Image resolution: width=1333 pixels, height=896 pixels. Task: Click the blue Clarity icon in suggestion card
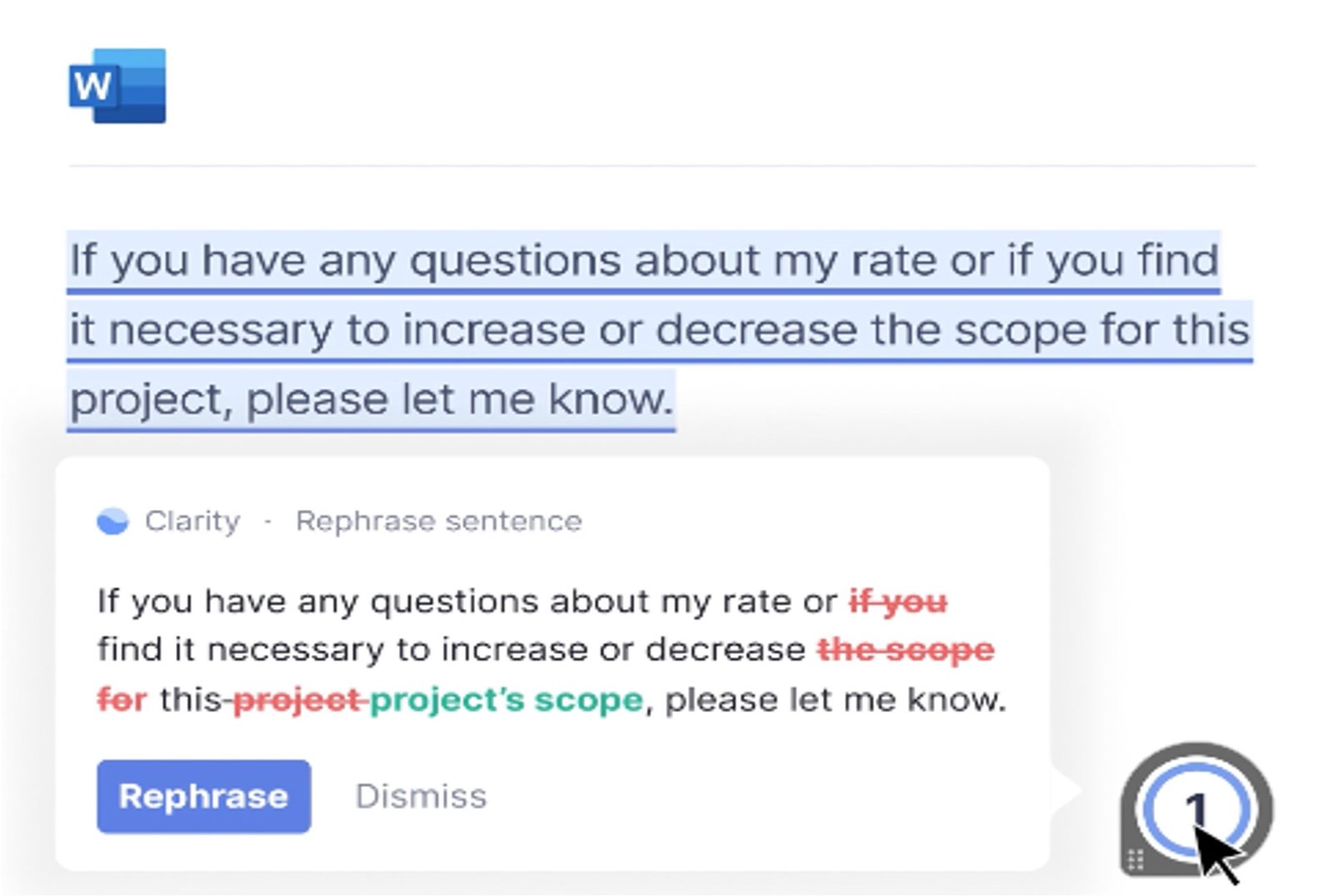(x=112, y=521)
